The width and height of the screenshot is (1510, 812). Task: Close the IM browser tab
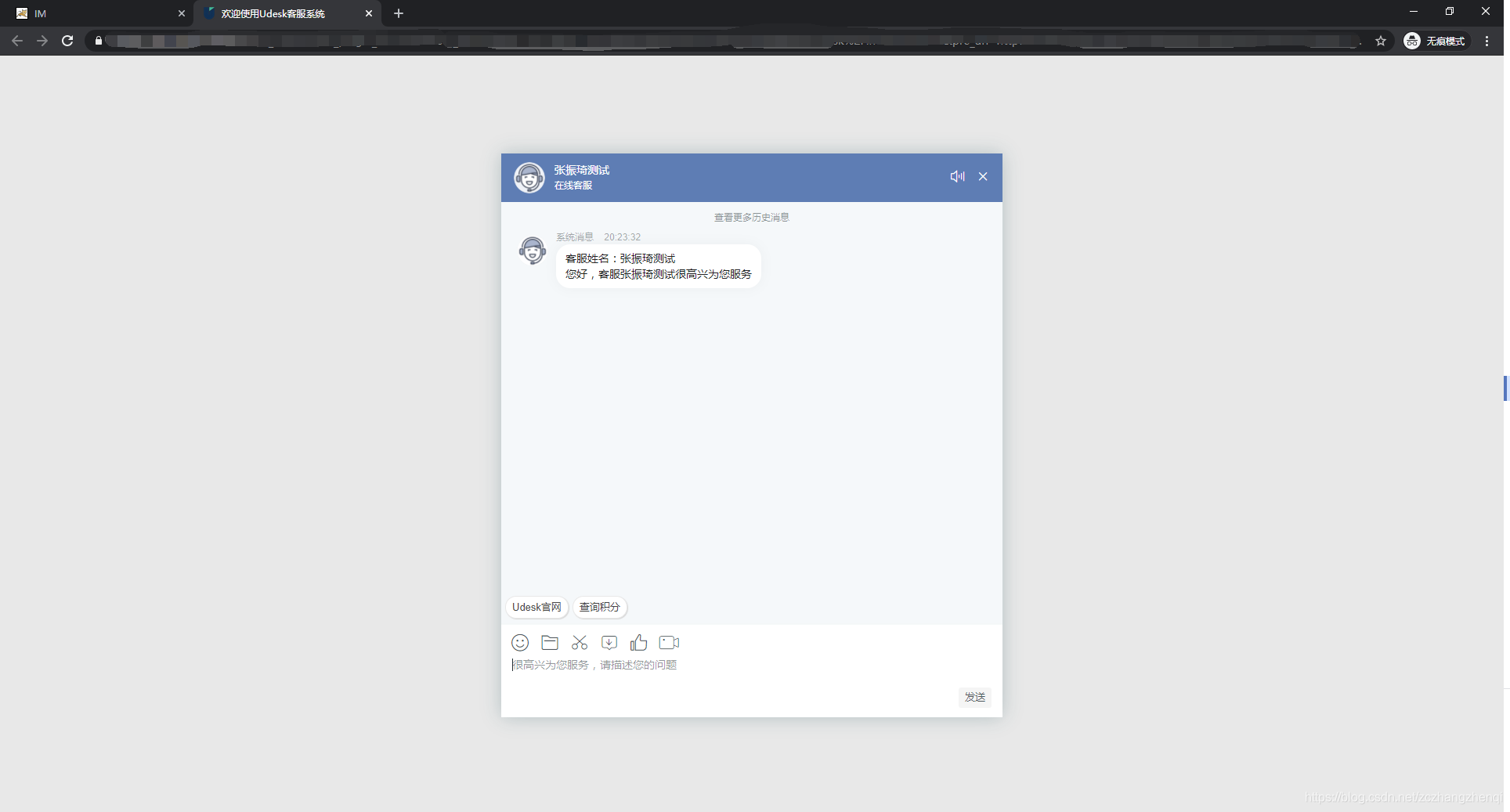coord(181,13)
